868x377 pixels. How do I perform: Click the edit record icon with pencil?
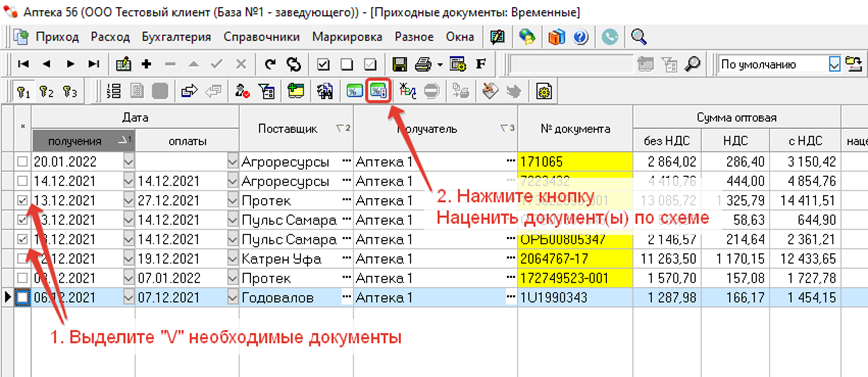[123, 64]
